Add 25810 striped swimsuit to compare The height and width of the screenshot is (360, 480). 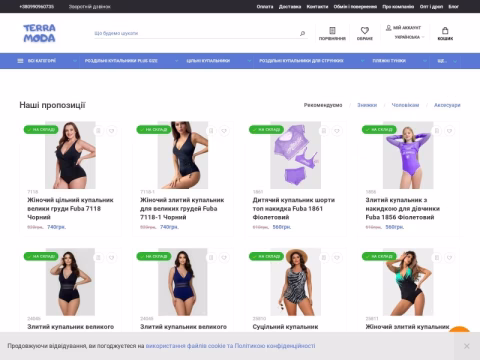324,257
